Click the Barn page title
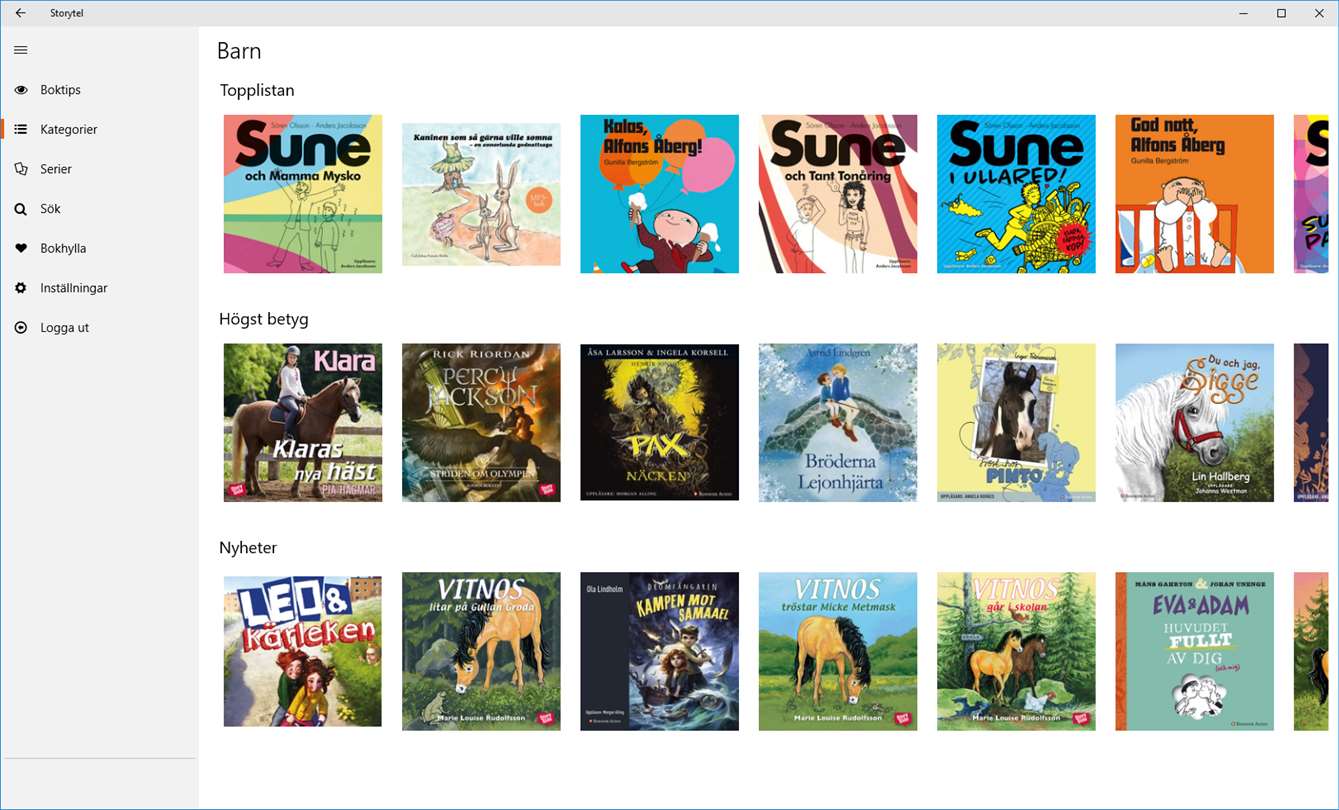This screenshot has width=1339, height=810. (239, 51)
